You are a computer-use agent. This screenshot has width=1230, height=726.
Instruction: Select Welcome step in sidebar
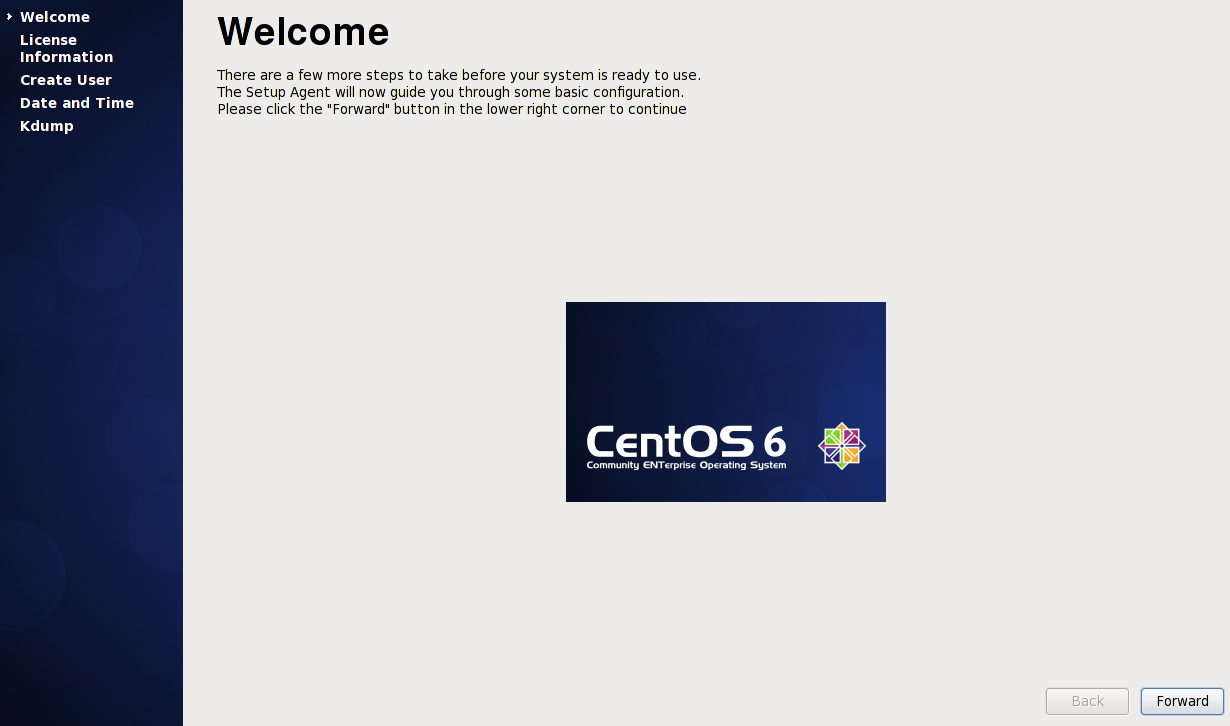[55, 17]
